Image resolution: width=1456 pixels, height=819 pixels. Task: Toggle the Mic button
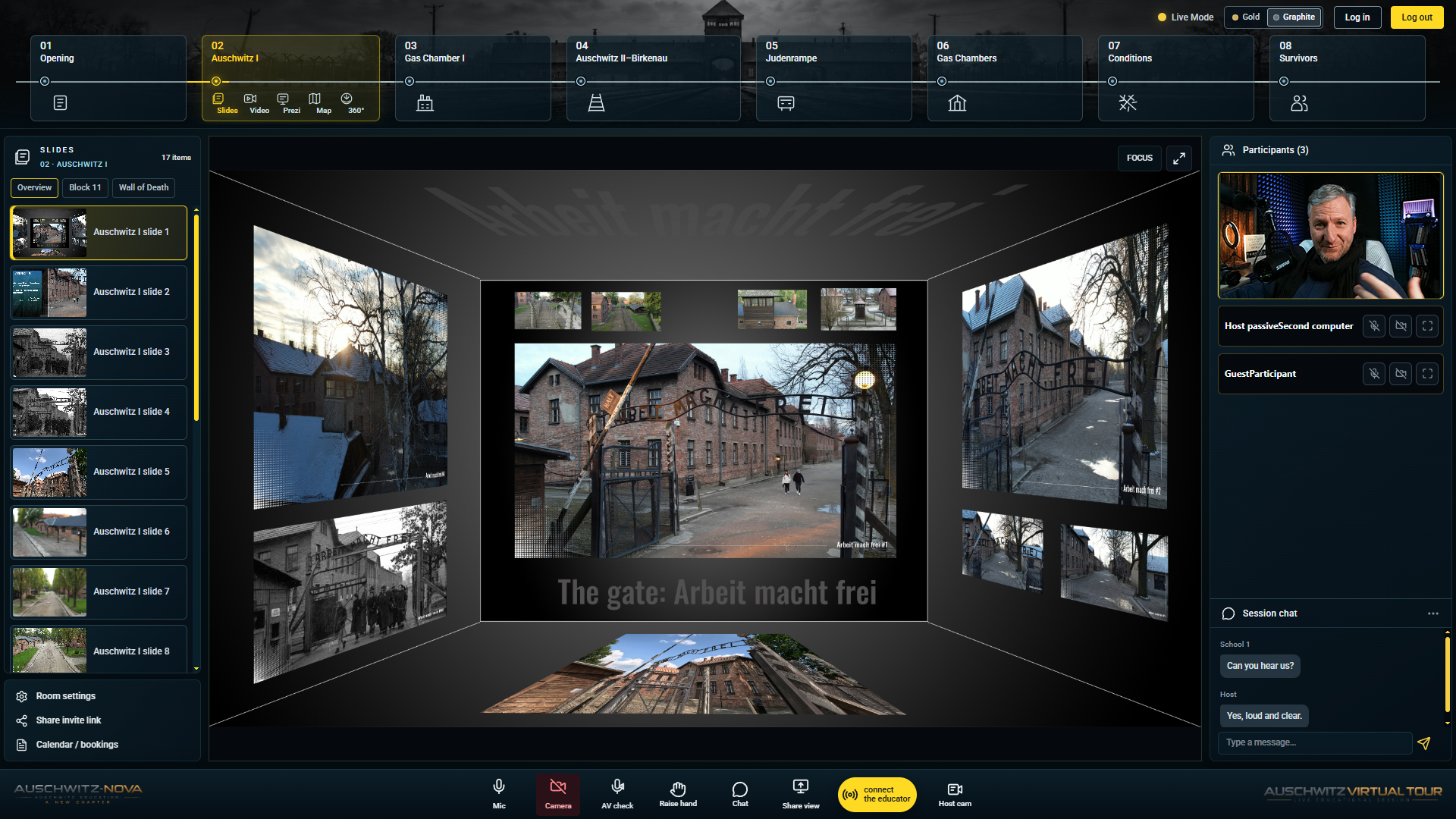point(499,794)
